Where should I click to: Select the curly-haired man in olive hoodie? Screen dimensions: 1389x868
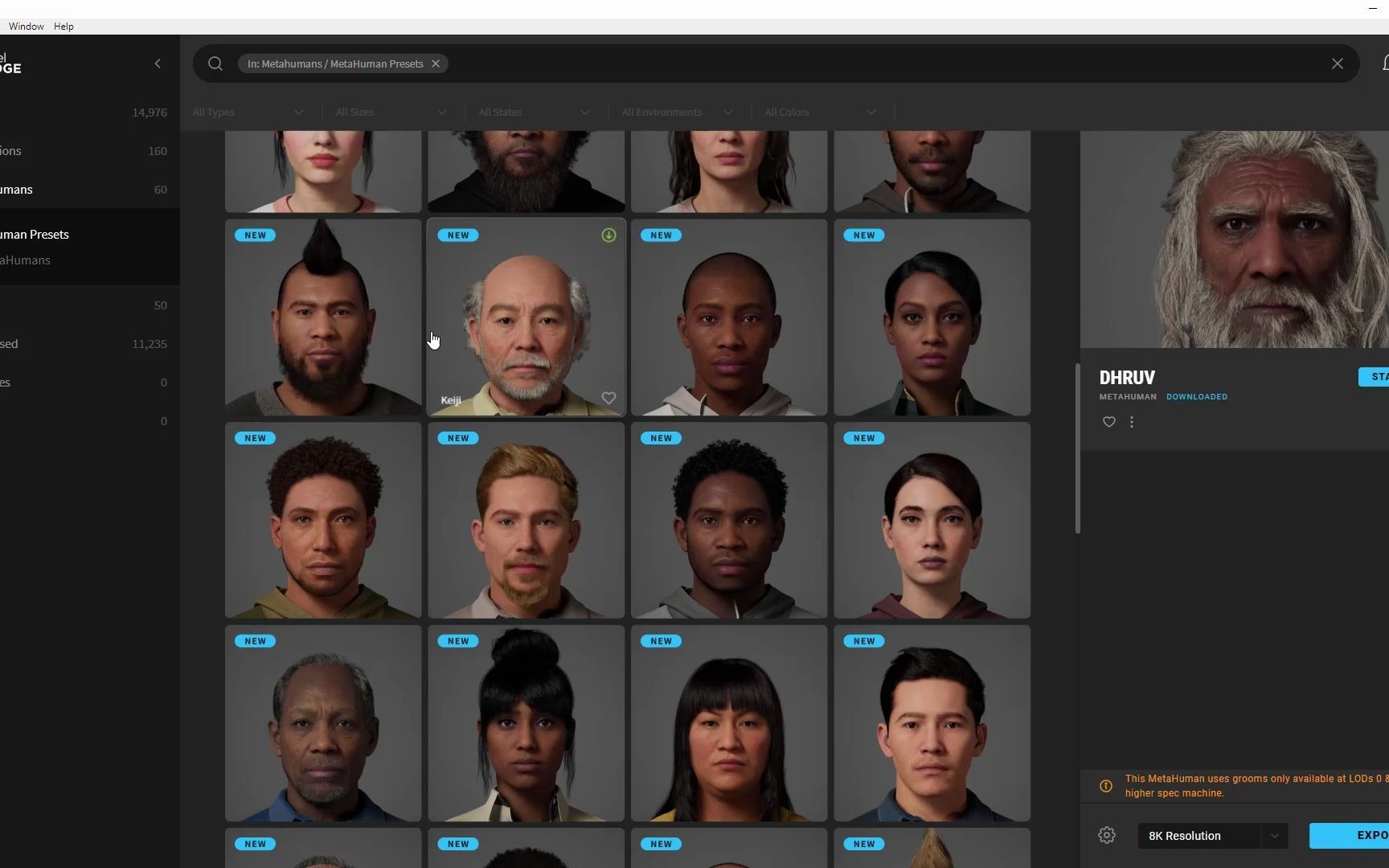pos(323,521)
